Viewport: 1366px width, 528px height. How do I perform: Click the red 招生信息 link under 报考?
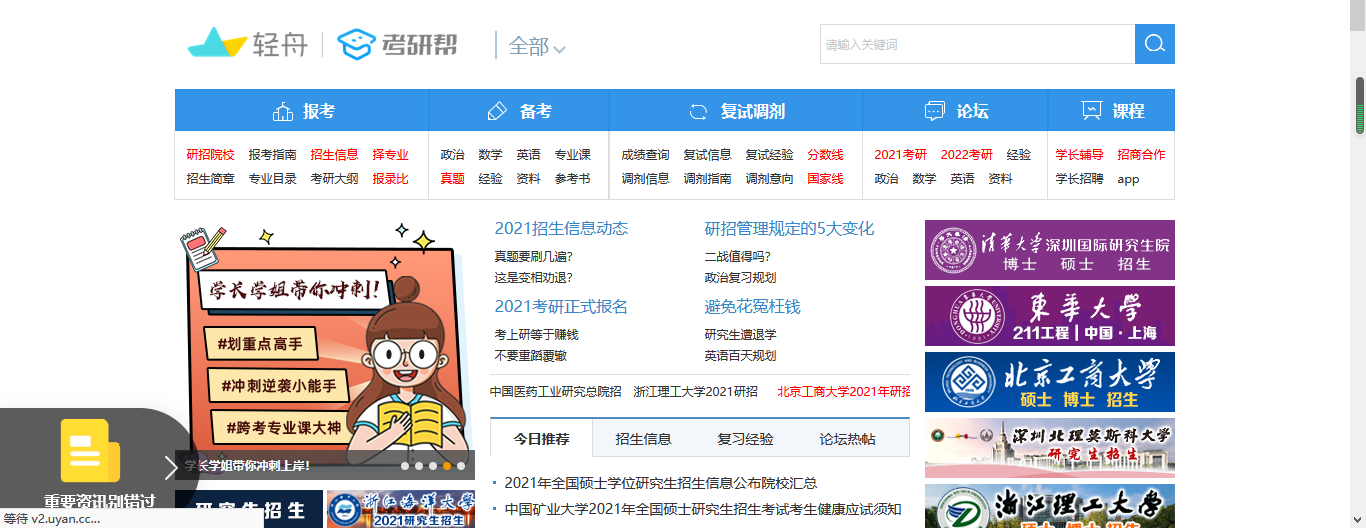click(334, 155)
